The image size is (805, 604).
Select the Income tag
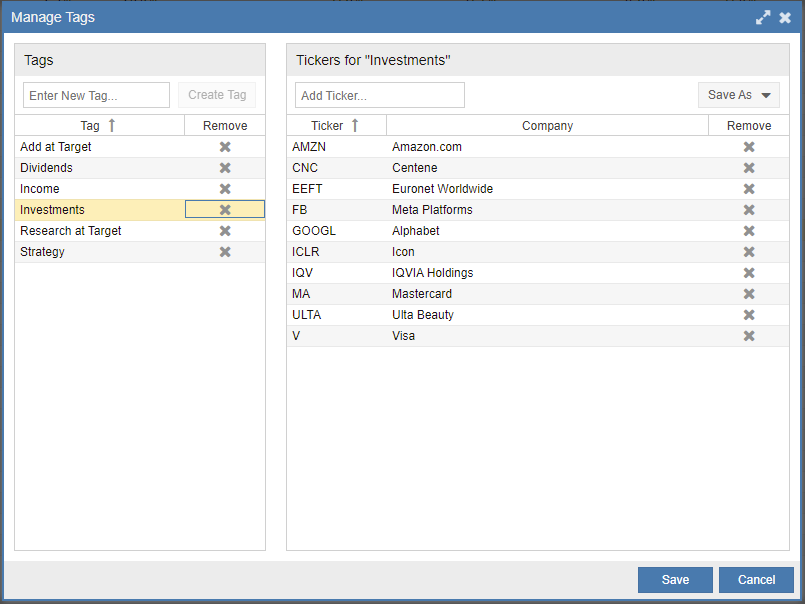(x=100, y=189)
